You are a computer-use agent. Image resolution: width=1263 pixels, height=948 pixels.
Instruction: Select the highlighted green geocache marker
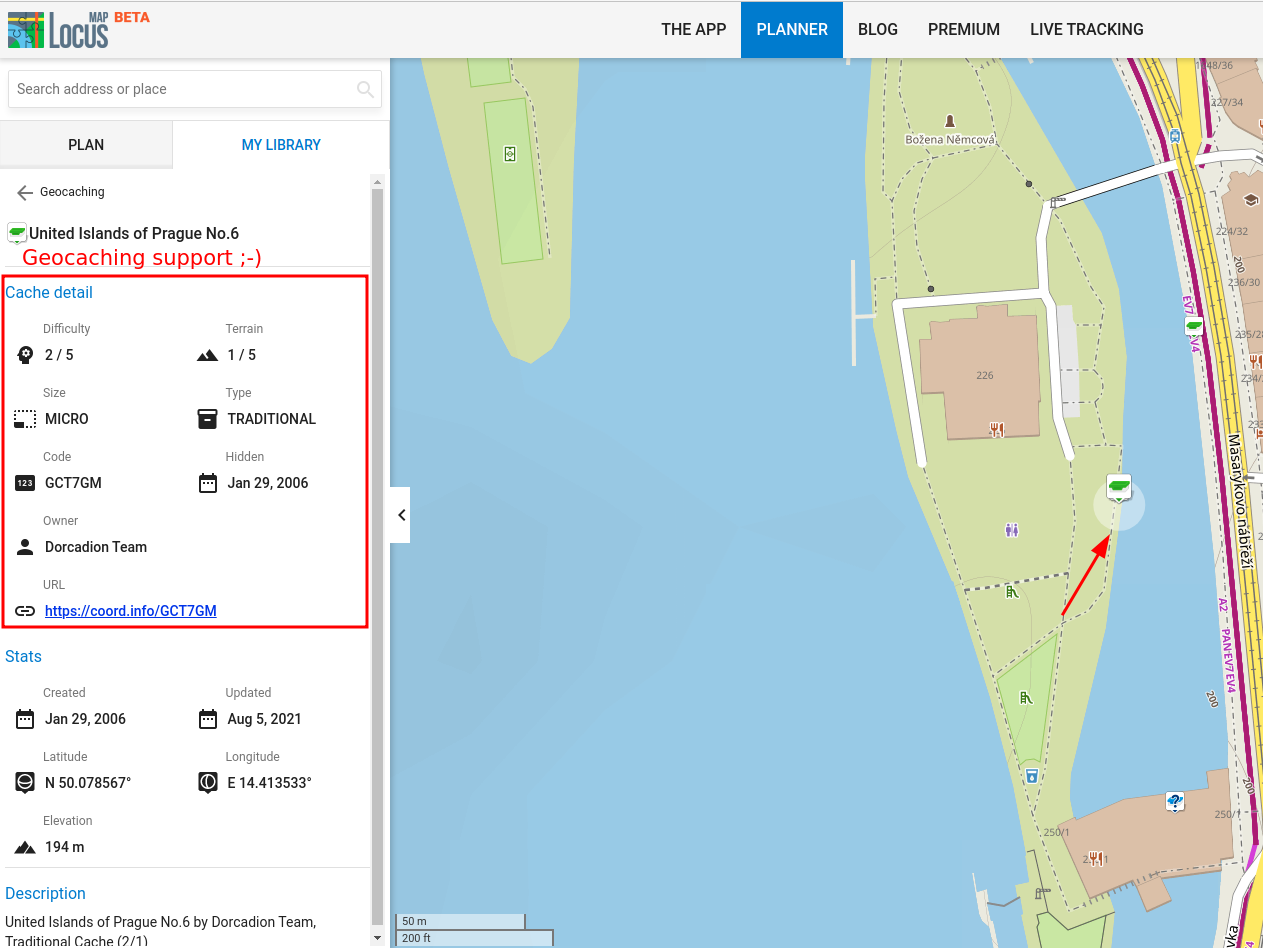(x=1119, y=488)
